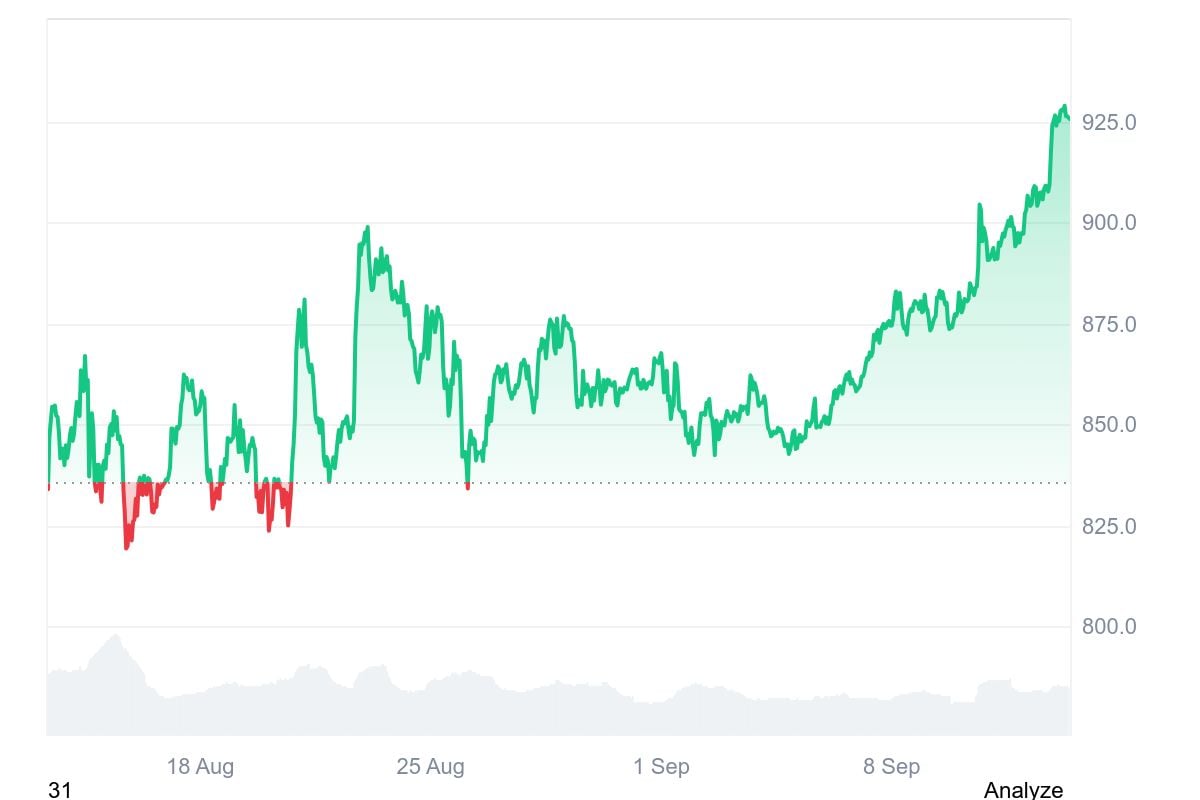Click the 875.0 price axis label
The image size is (1200, 800).
pyautogui.click(x=1109, y=324)
